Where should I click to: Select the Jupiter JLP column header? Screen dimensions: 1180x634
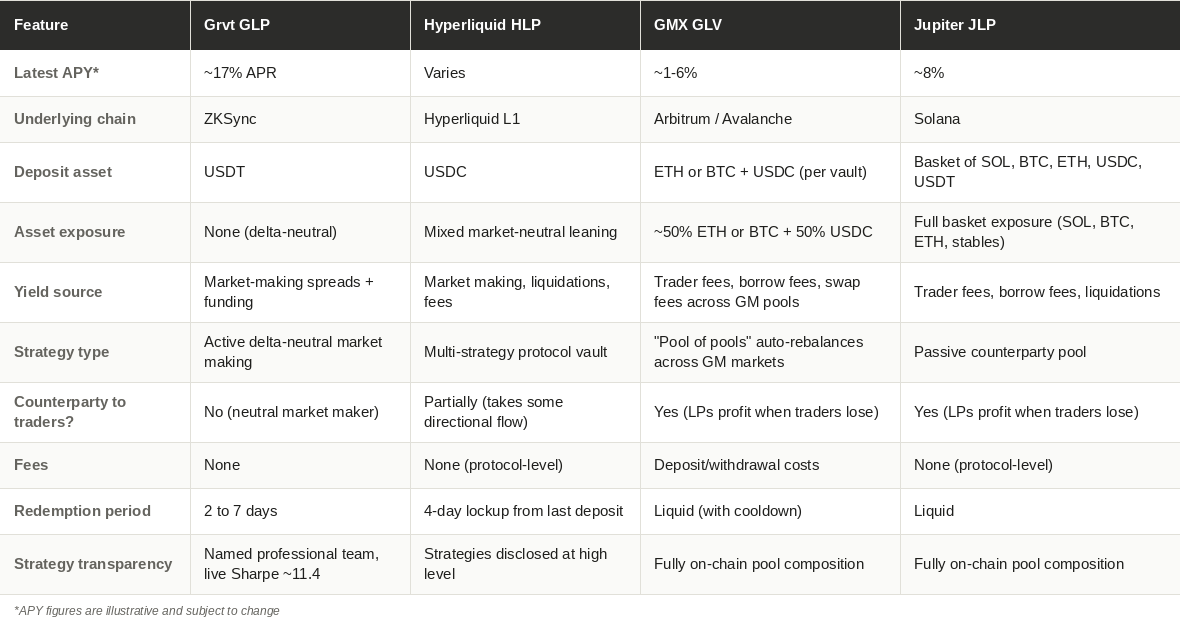1040,25
